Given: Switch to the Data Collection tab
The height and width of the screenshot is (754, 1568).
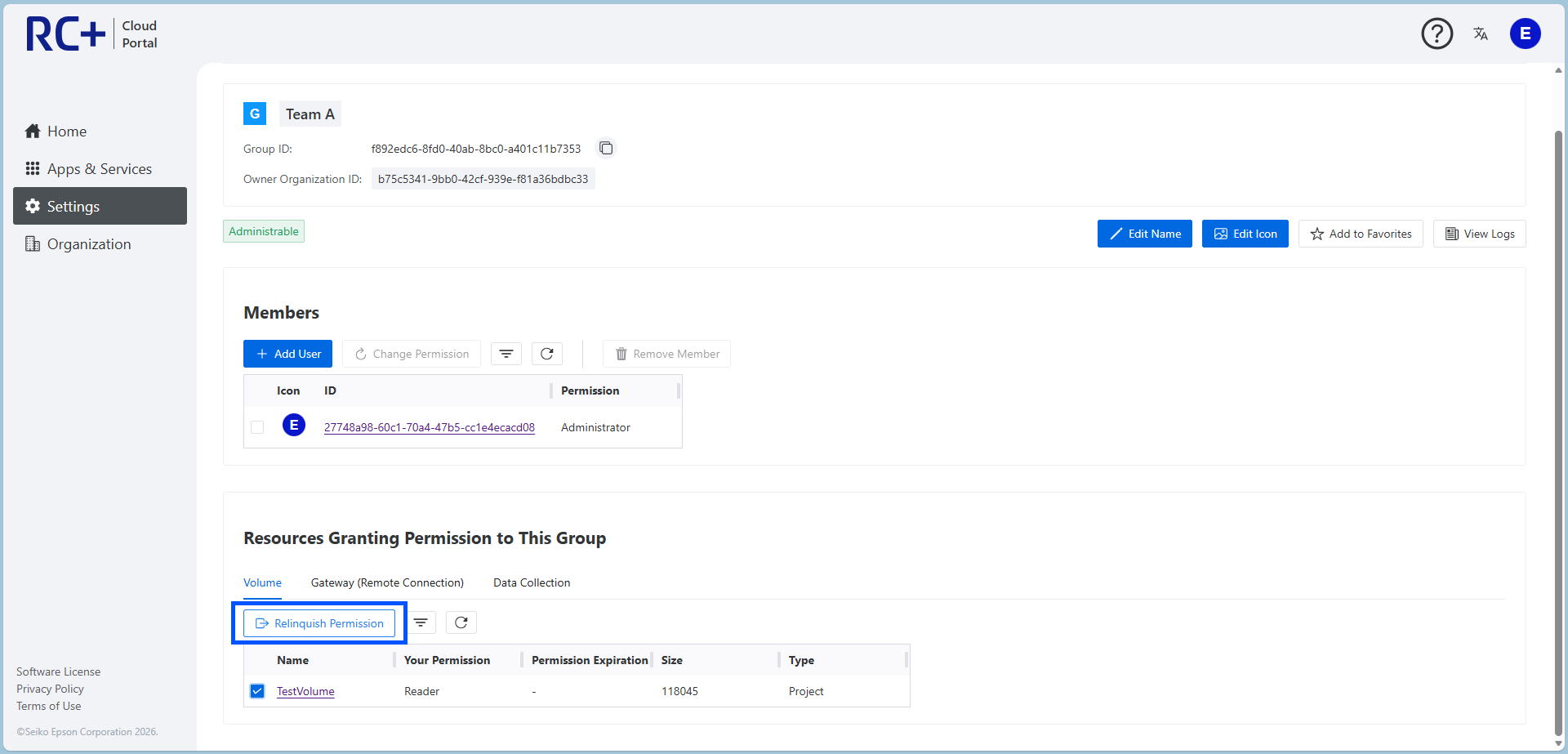Looking at the screenshot, I should pyautogui.click(x=532, y=582).
